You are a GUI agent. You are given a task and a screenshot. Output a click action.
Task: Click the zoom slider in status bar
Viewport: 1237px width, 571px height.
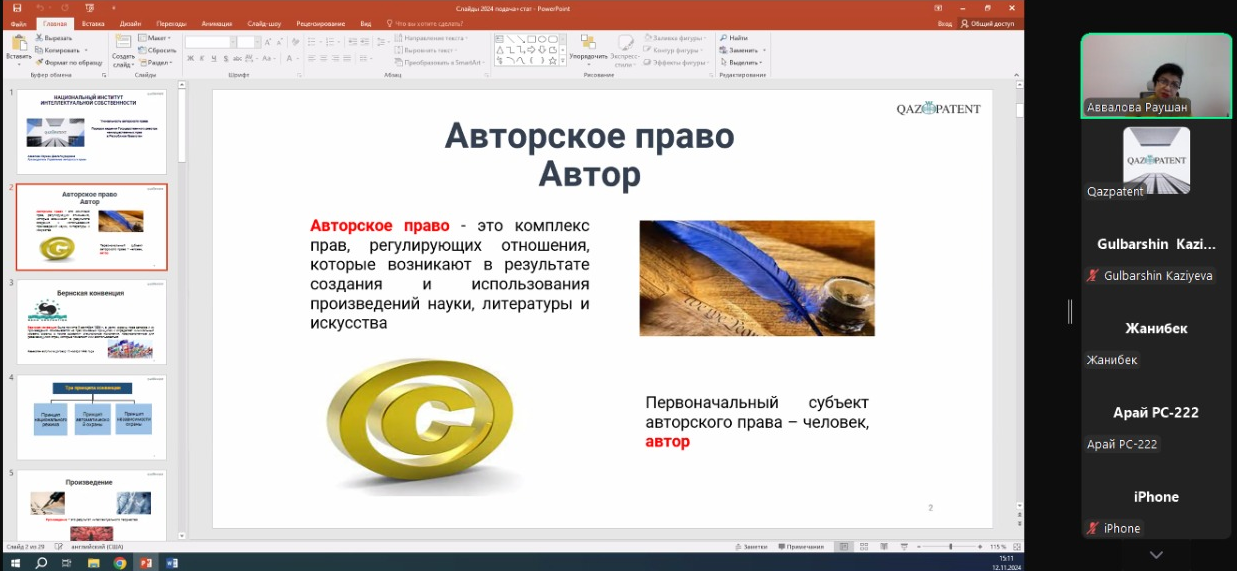click(950, 547)
